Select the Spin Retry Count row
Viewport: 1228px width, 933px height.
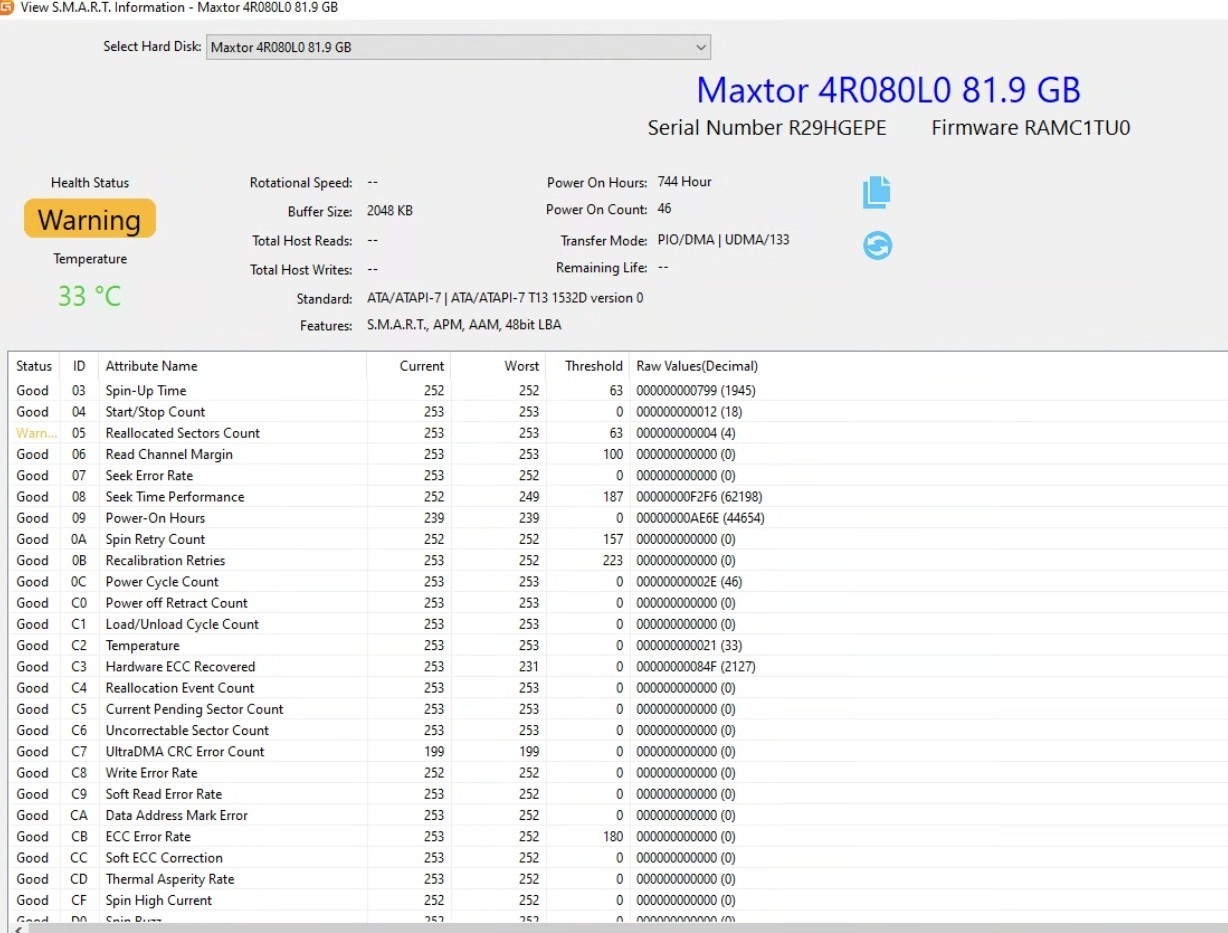coord(618,539)
